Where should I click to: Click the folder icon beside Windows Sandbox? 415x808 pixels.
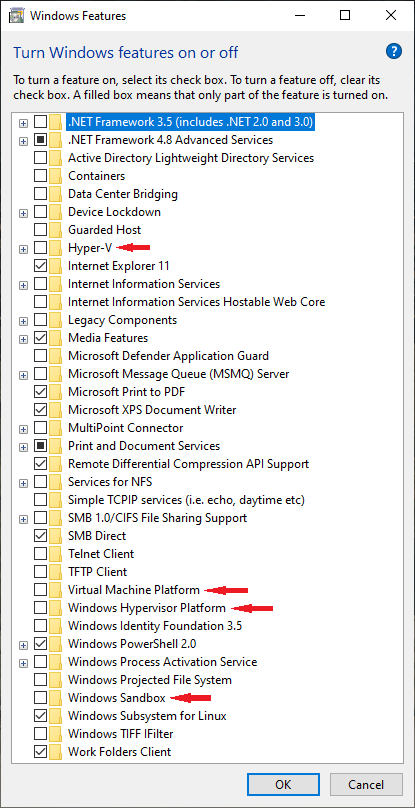tap(56, 698)
